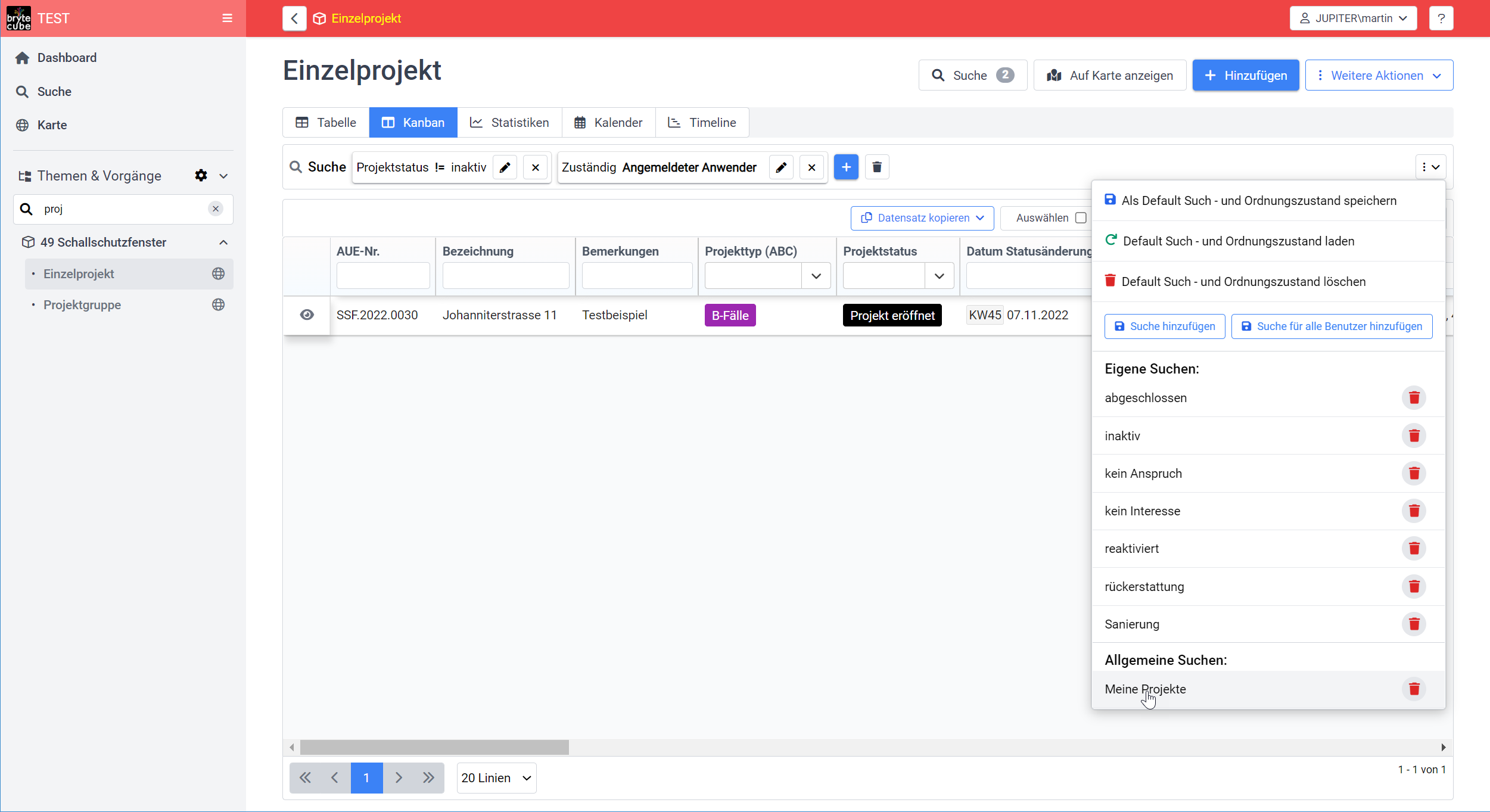Delete the saved search kein Interesse
1490x812 pixels.
pos(1414,511)
